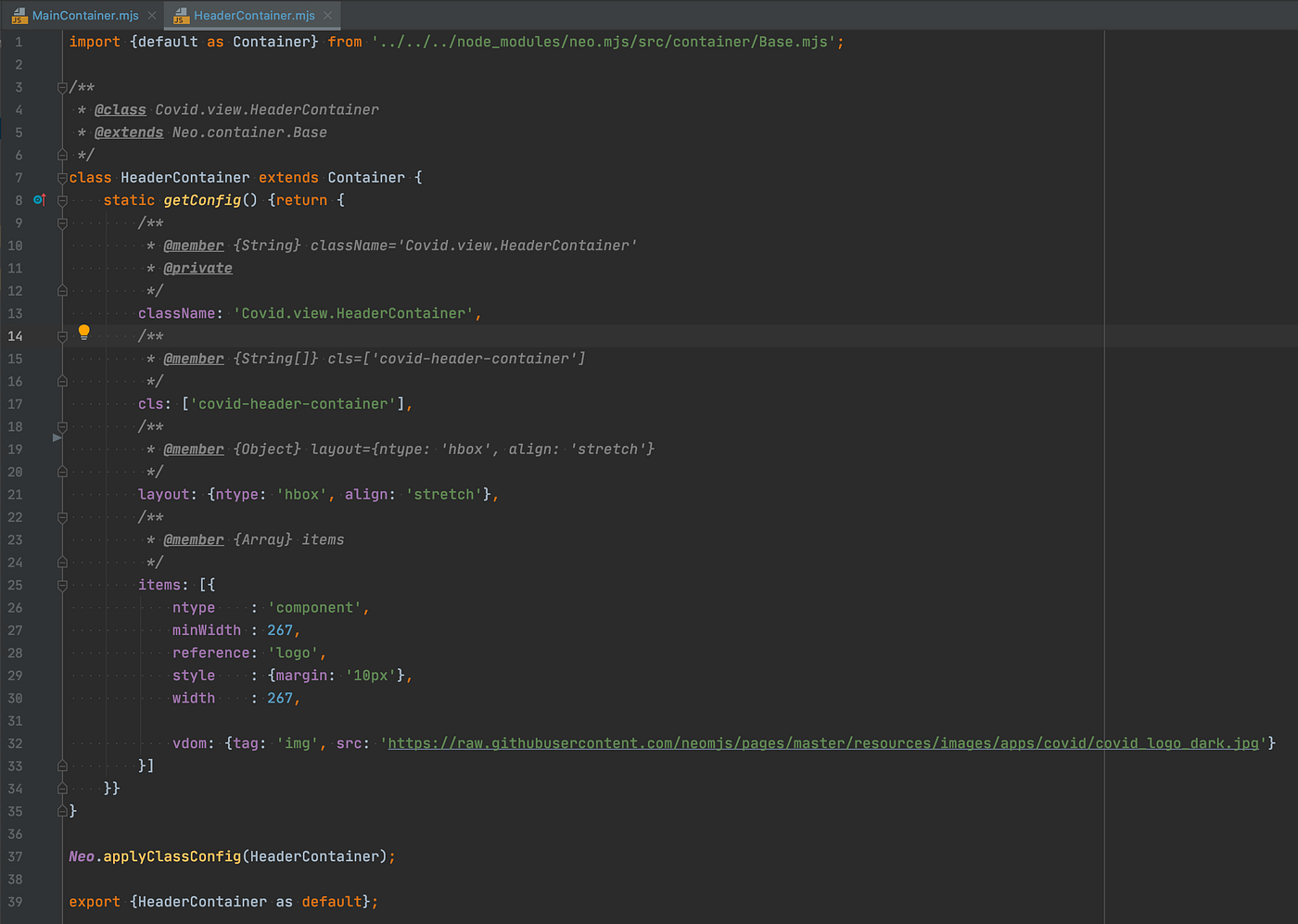Click line number 25 in the gutter
Screen dimensions: 1298x924
click(x=15, y=585)
